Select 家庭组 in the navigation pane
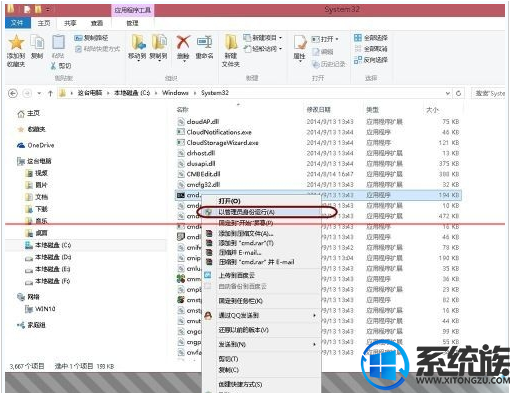Screen dimensions: 510x393 point(31,325)
